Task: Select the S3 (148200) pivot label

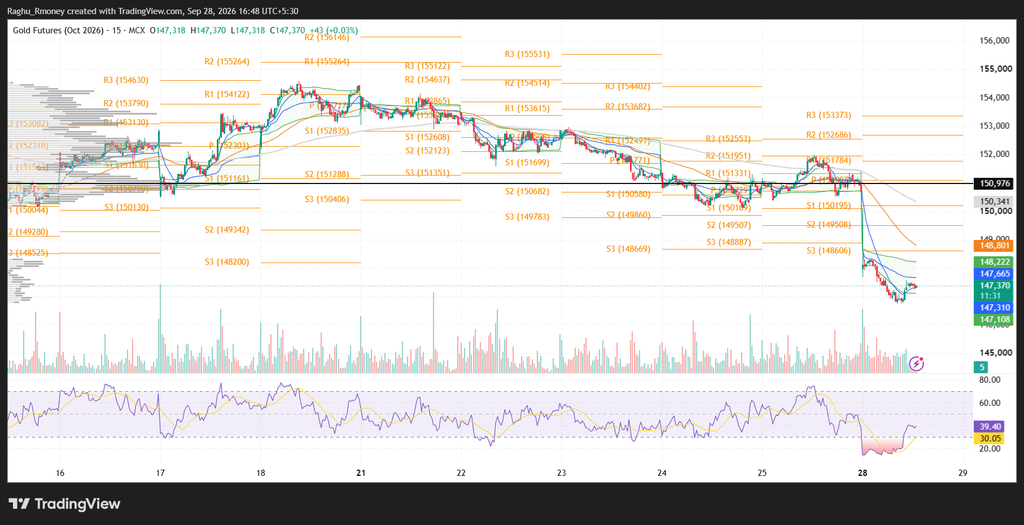Action: click(227, 262)
